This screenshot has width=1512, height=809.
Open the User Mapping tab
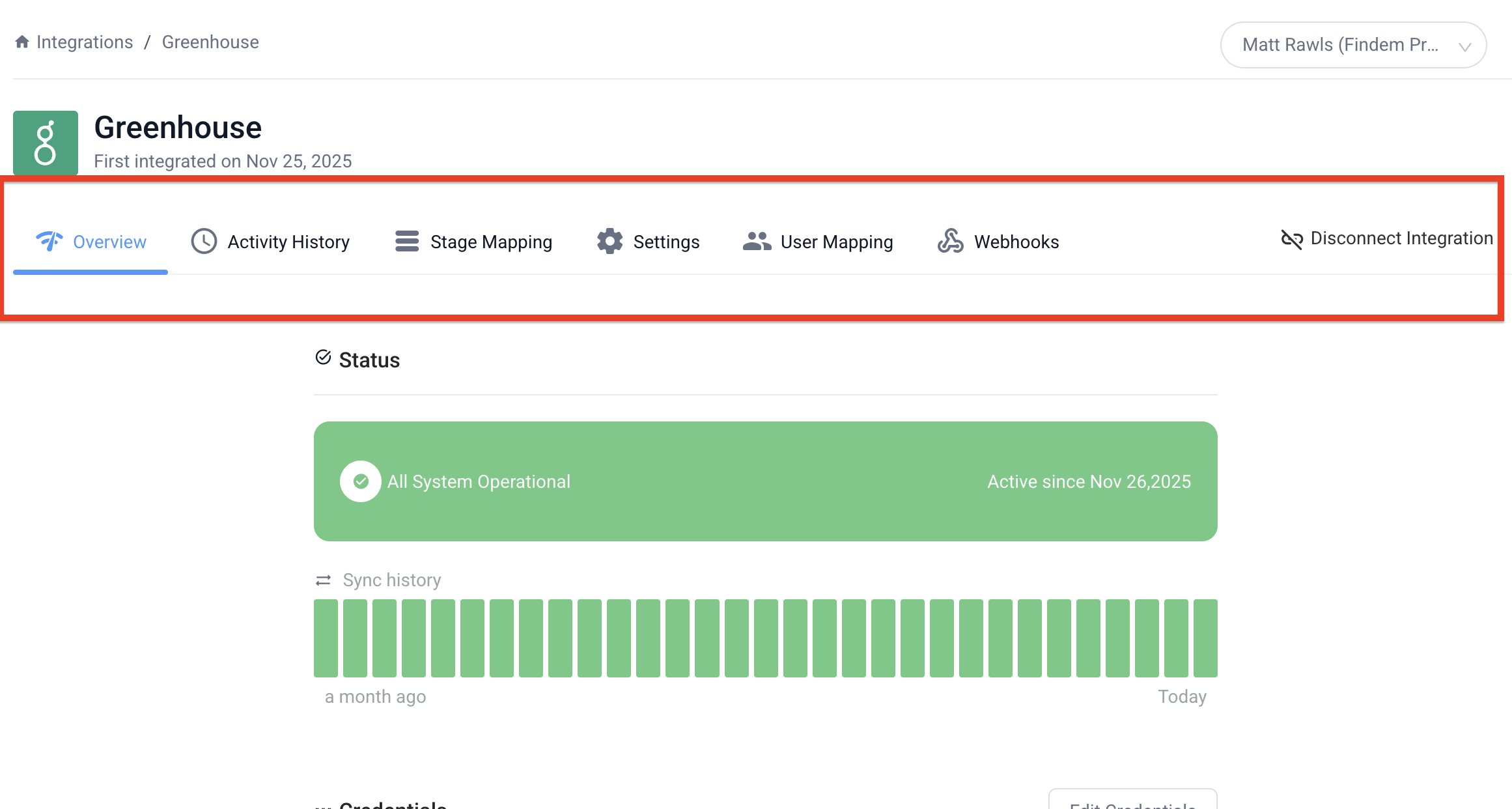point(818,242)
